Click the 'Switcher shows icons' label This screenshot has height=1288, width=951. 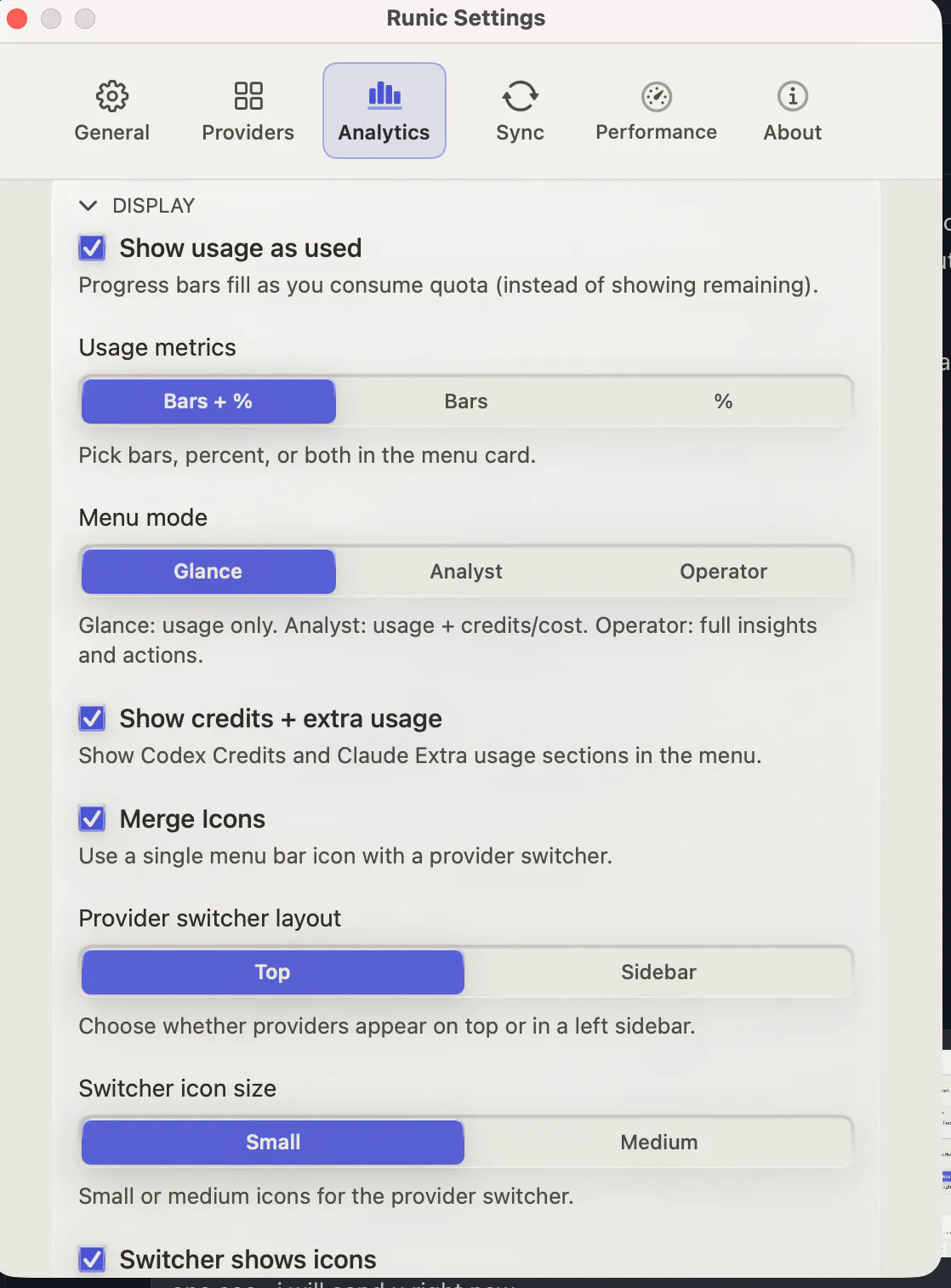248,1260
